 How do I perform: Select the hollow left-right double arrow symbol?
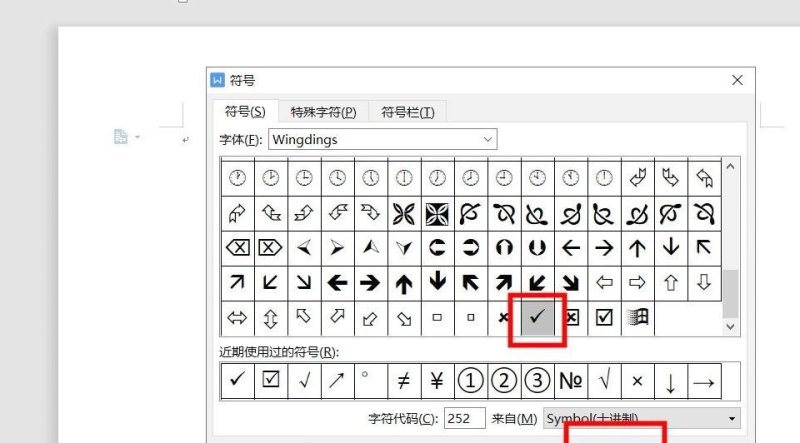tap(237, 317)
